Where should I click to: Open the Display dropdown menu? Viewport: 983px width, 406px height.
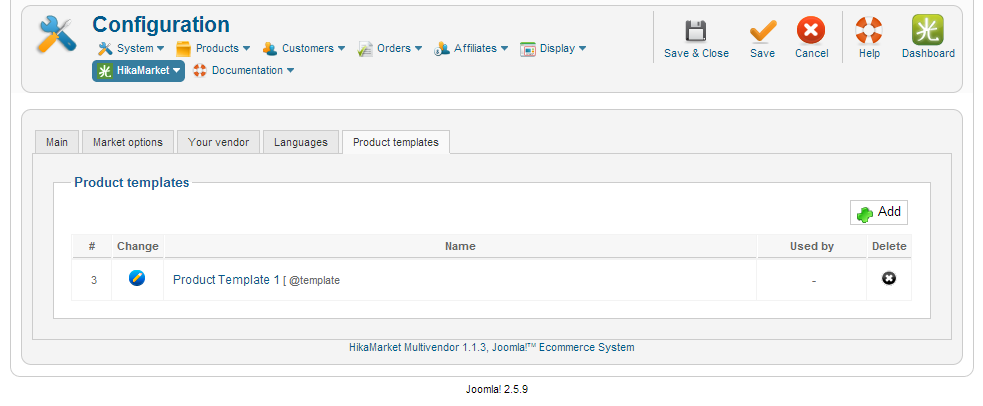(553, 48)
